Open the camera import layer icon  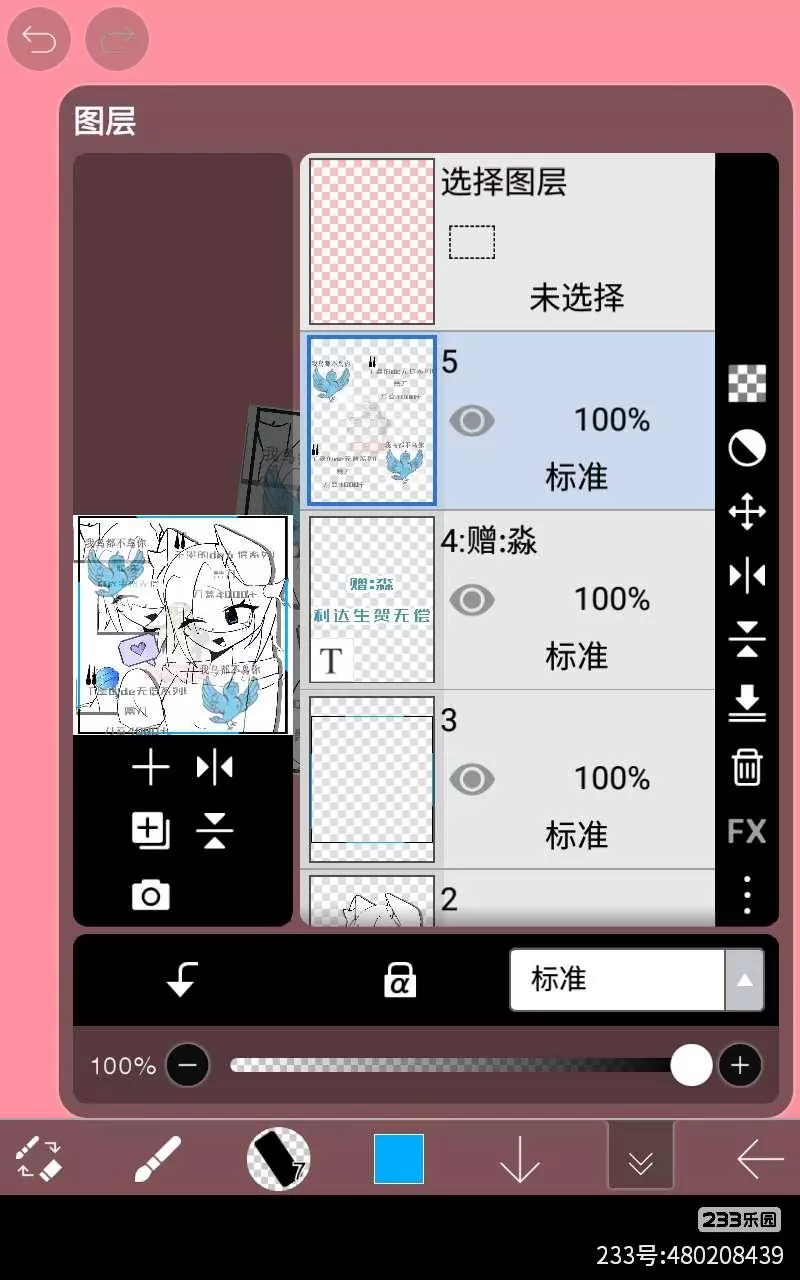coord(151,895)
